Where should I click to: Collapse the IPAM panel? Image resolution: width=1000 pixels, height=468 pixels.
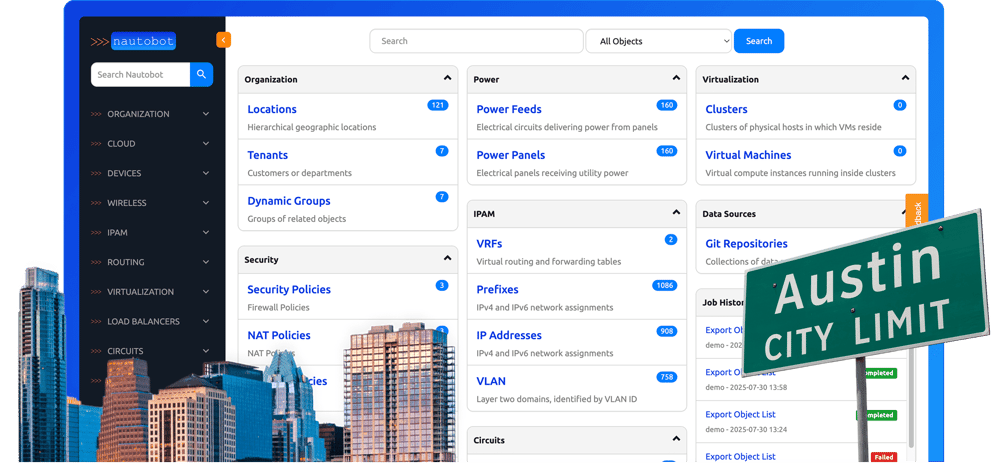(676, 212)
